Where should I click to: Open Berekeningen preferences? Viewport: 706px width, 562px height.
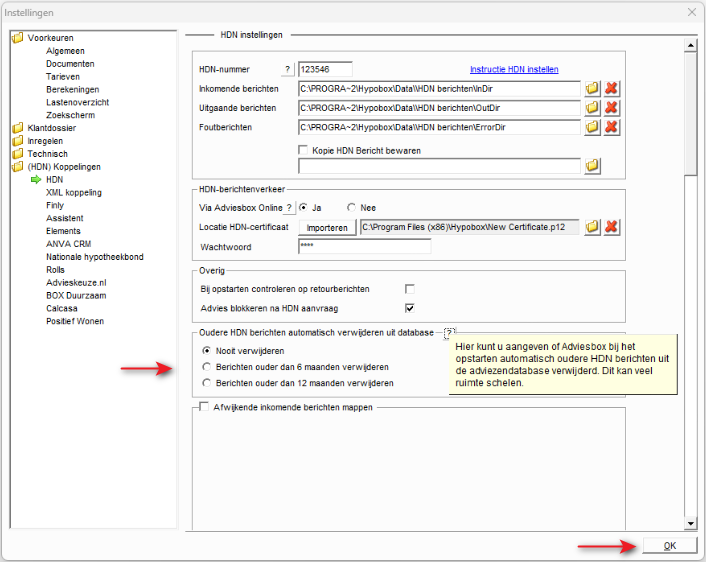pyautogui.click(x=72, y=89)
